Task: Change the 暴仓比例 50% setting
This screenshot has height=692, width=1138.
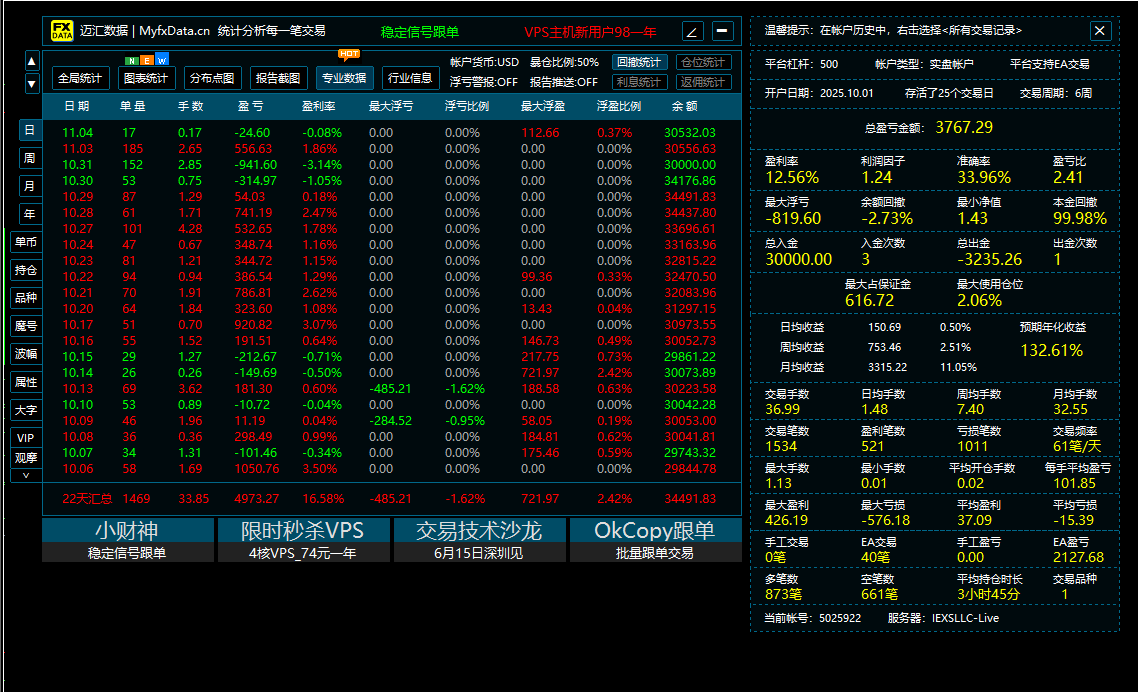Action: [564, 62]
